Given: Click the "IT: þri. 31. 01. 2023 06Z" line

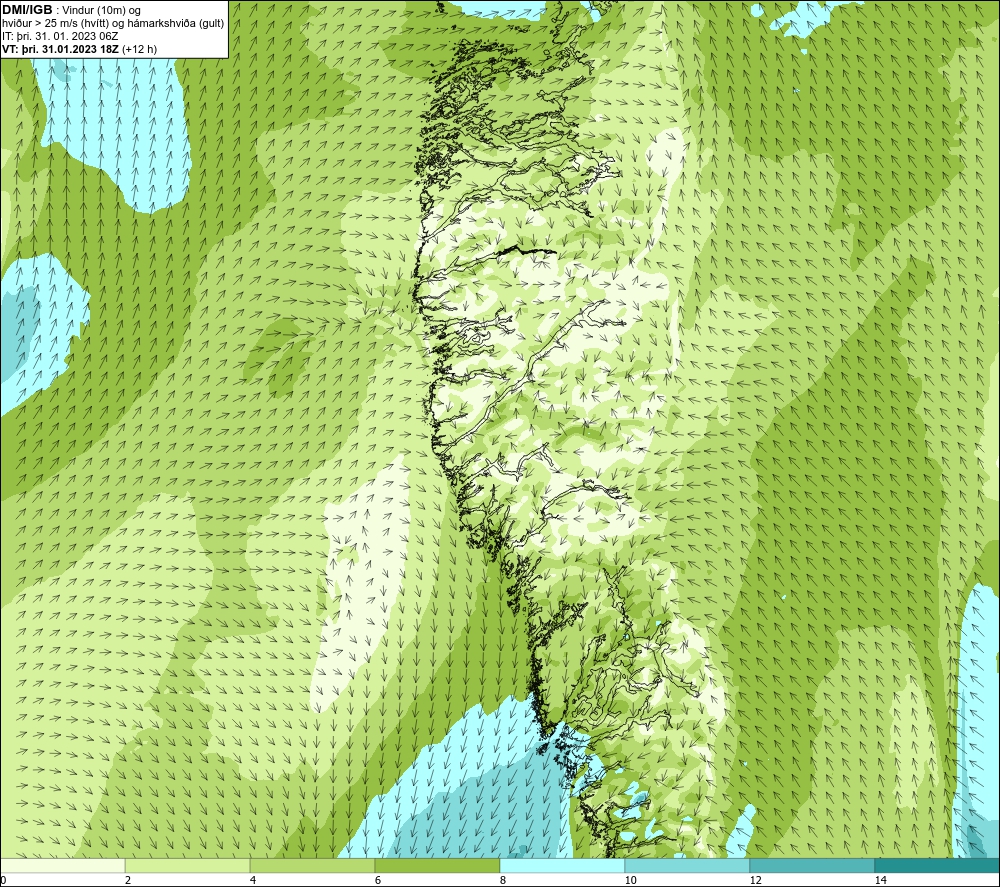Looking at the screenshot, I should [x=60, y=36].
